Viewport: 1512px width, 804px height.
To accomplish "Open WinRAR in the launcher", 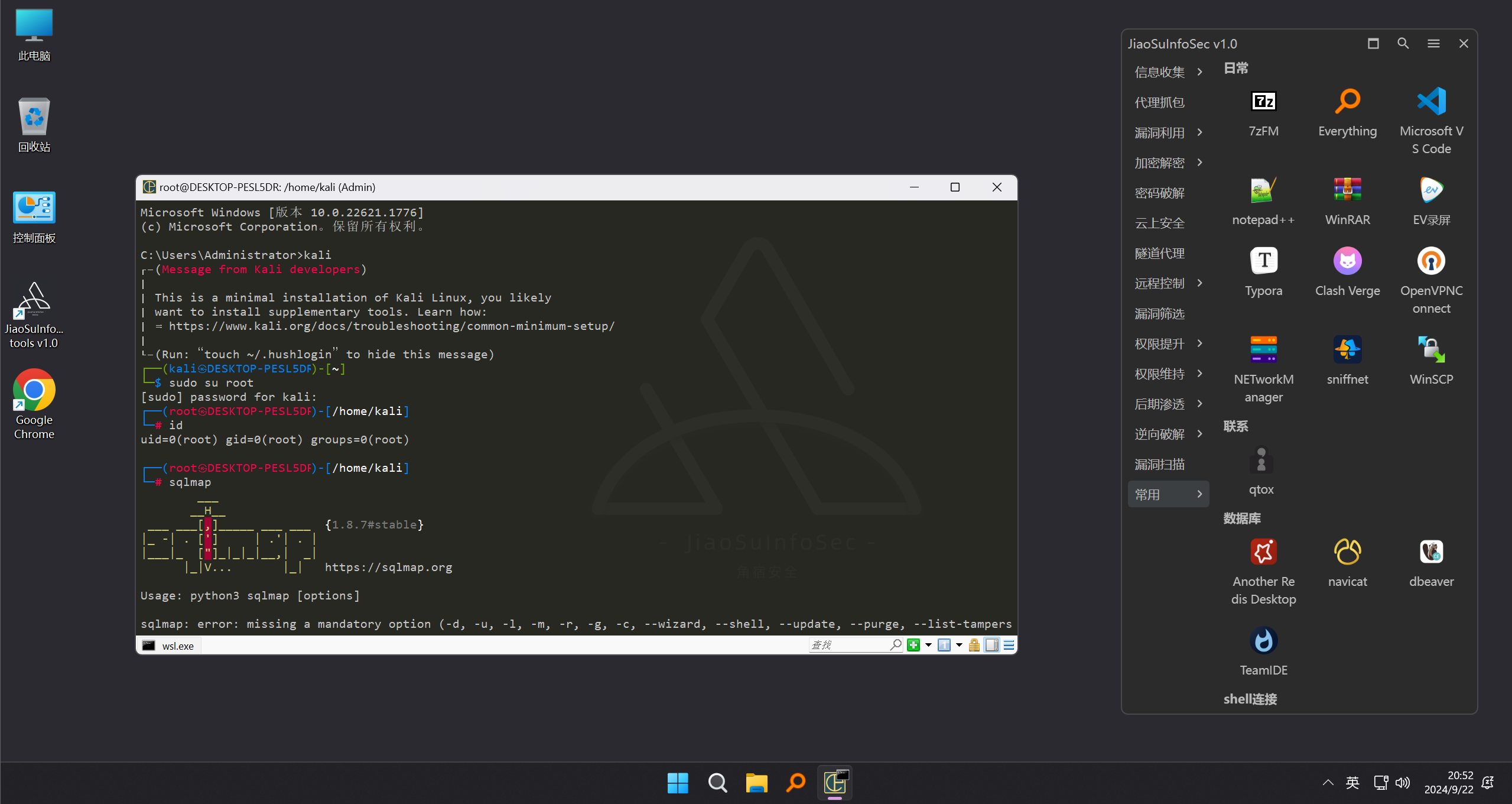I will (1347, 202).
